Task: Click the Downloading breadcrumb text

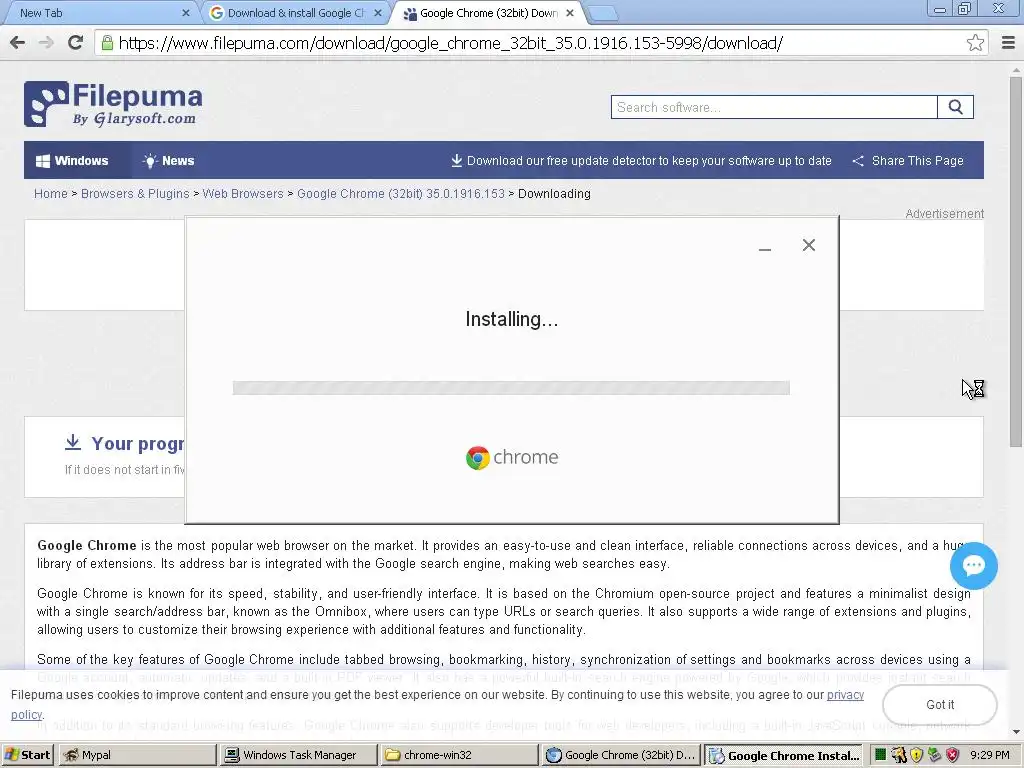Action: click(x=554, y=194)
